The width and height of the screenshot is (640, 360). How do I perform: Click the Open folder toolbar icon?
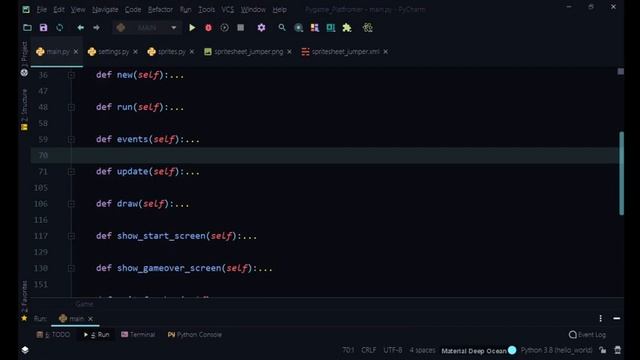coord(27,28)
